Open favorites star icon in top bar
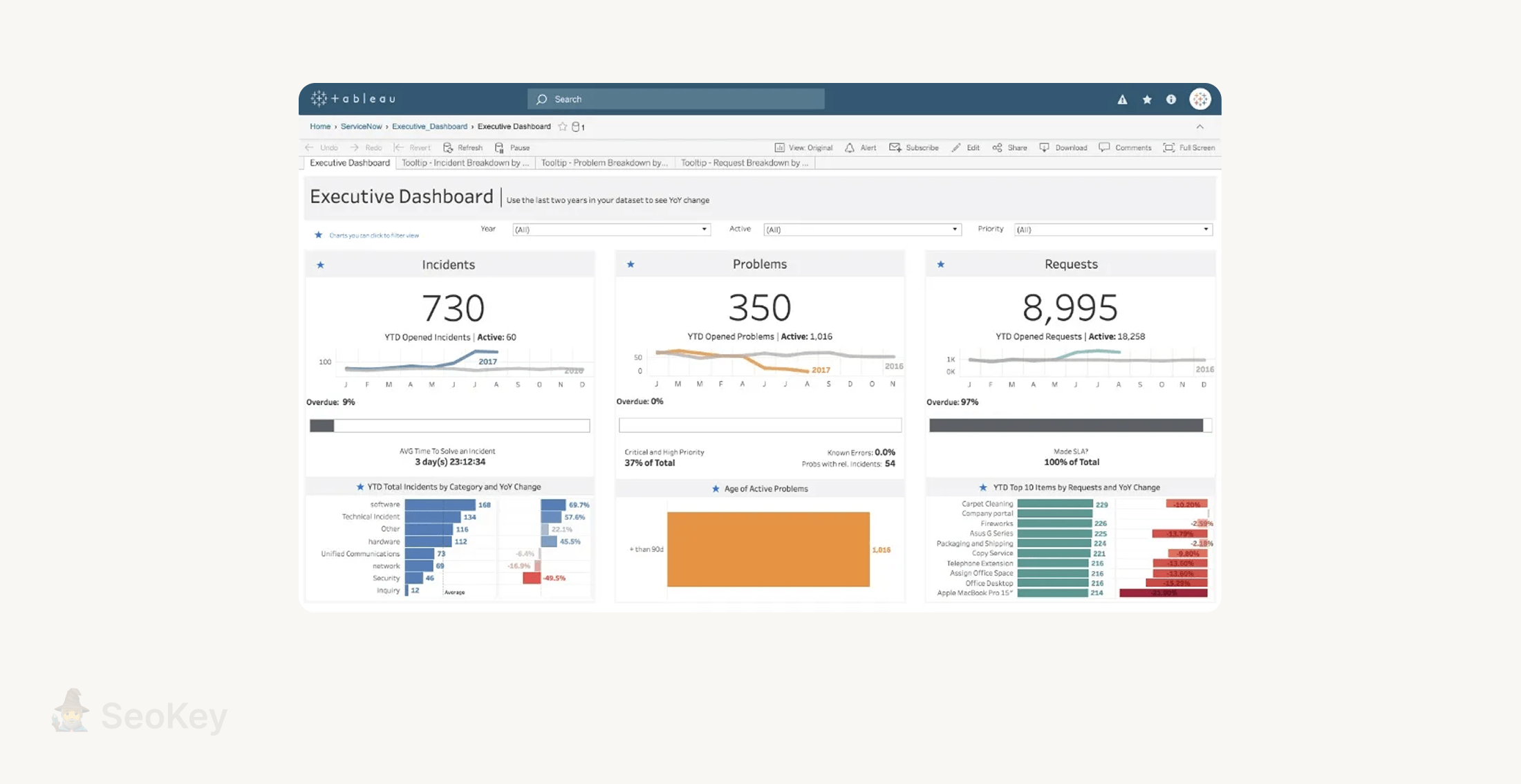The width and height of the screenshot is (1521, 784). (x=1147, y=100)
